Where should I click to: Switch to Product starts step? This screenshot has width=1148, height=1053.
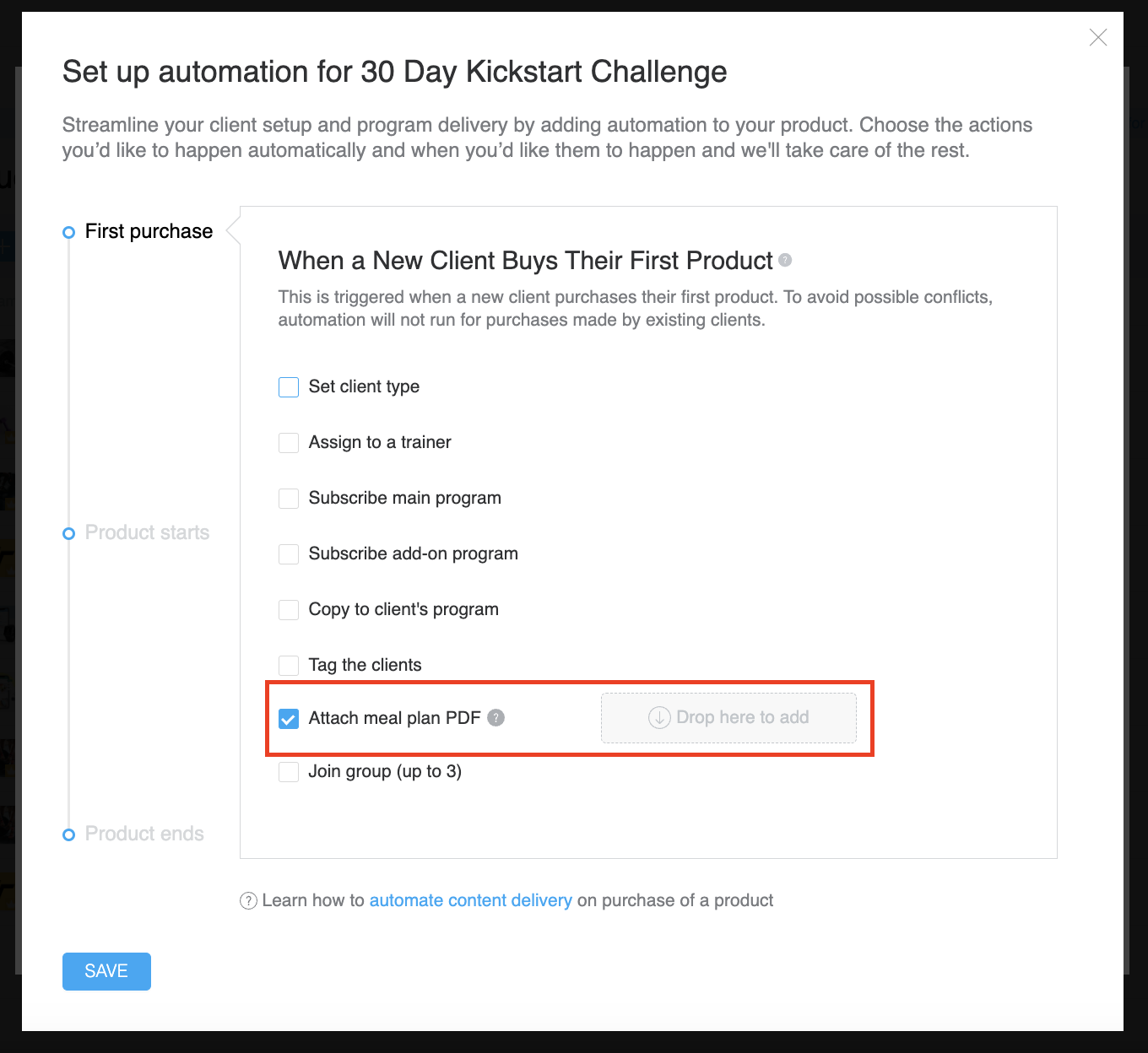147,532
